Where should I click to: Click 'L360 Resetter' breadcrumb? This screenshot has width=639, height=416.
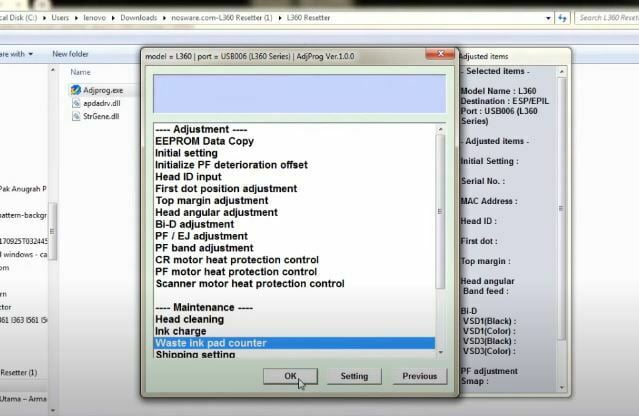[308, 18]
